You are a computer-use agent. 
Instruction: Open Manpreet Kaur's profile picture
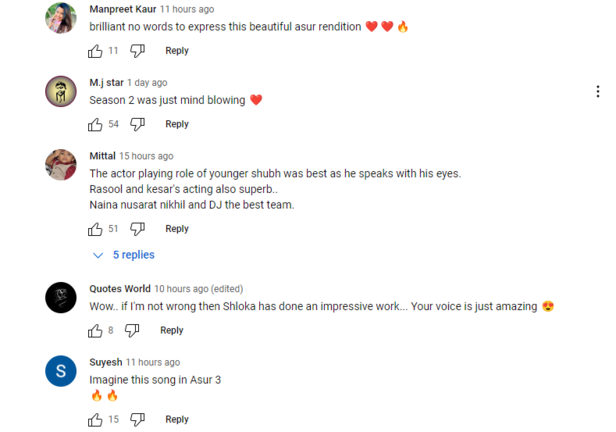tap(61, 18)
